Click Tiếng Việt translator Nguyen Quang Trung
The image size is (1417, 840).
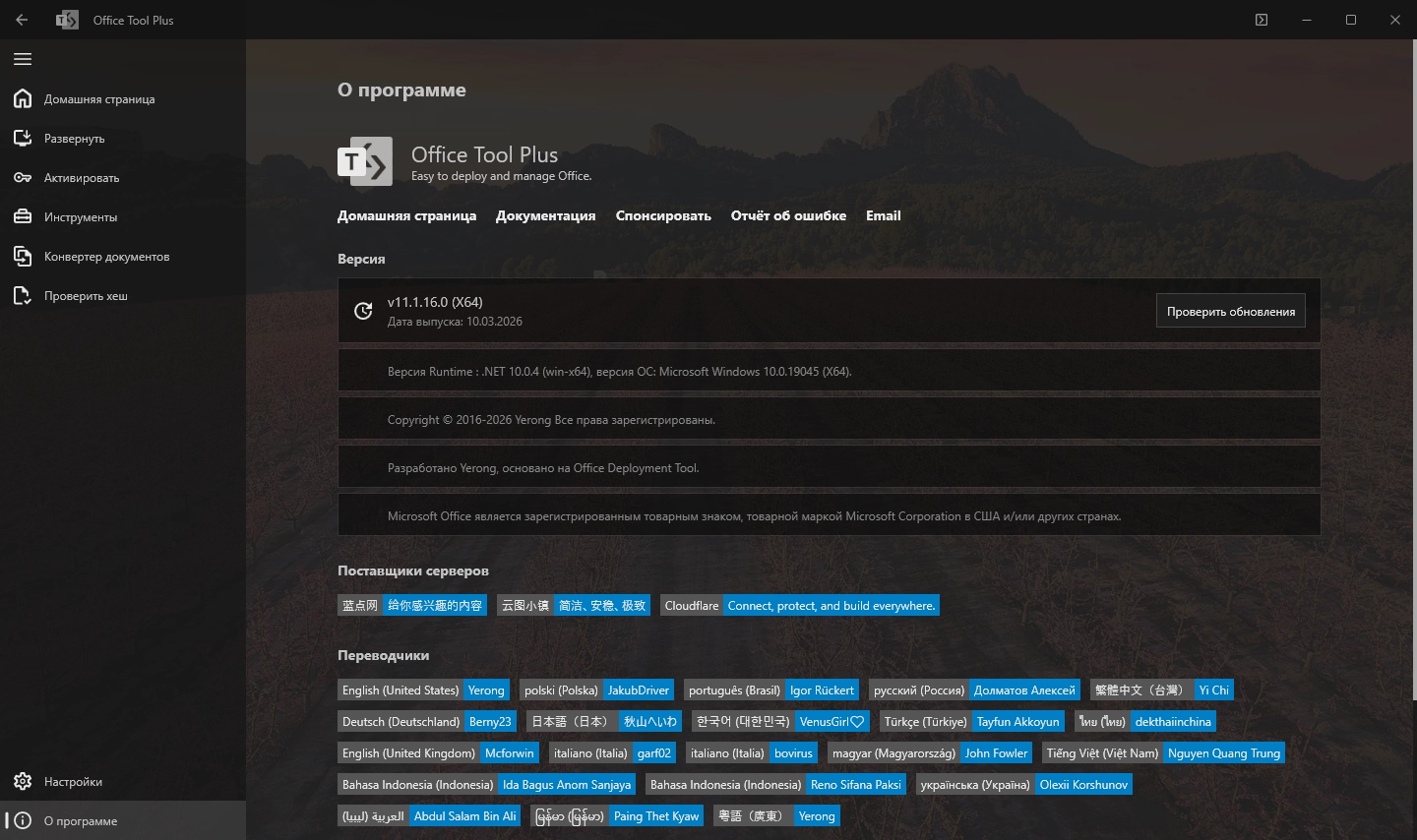pyautogui.click(x=1224, y=752)
